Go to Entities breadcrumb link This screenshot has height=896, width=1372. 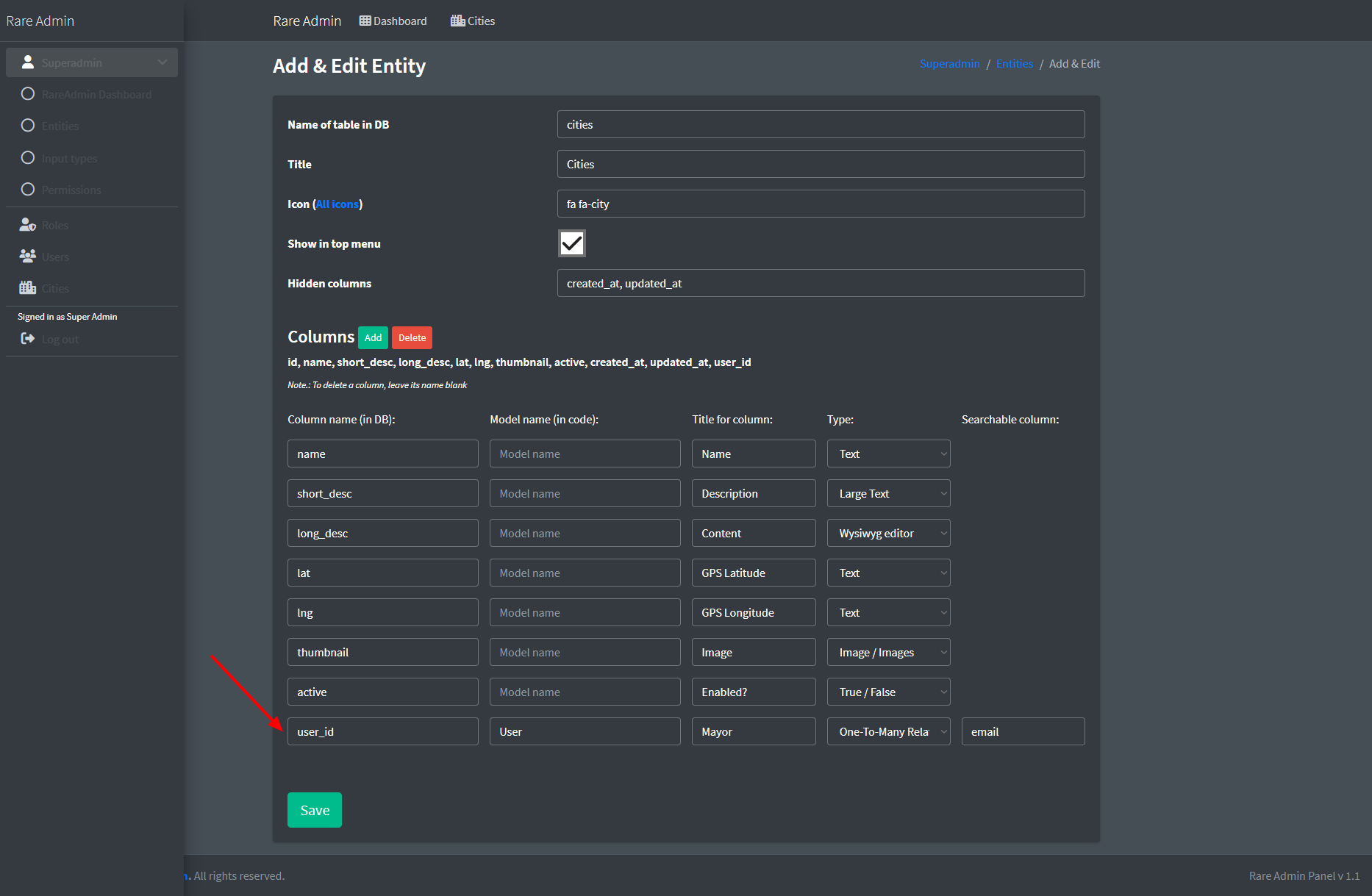point(1014,64)
